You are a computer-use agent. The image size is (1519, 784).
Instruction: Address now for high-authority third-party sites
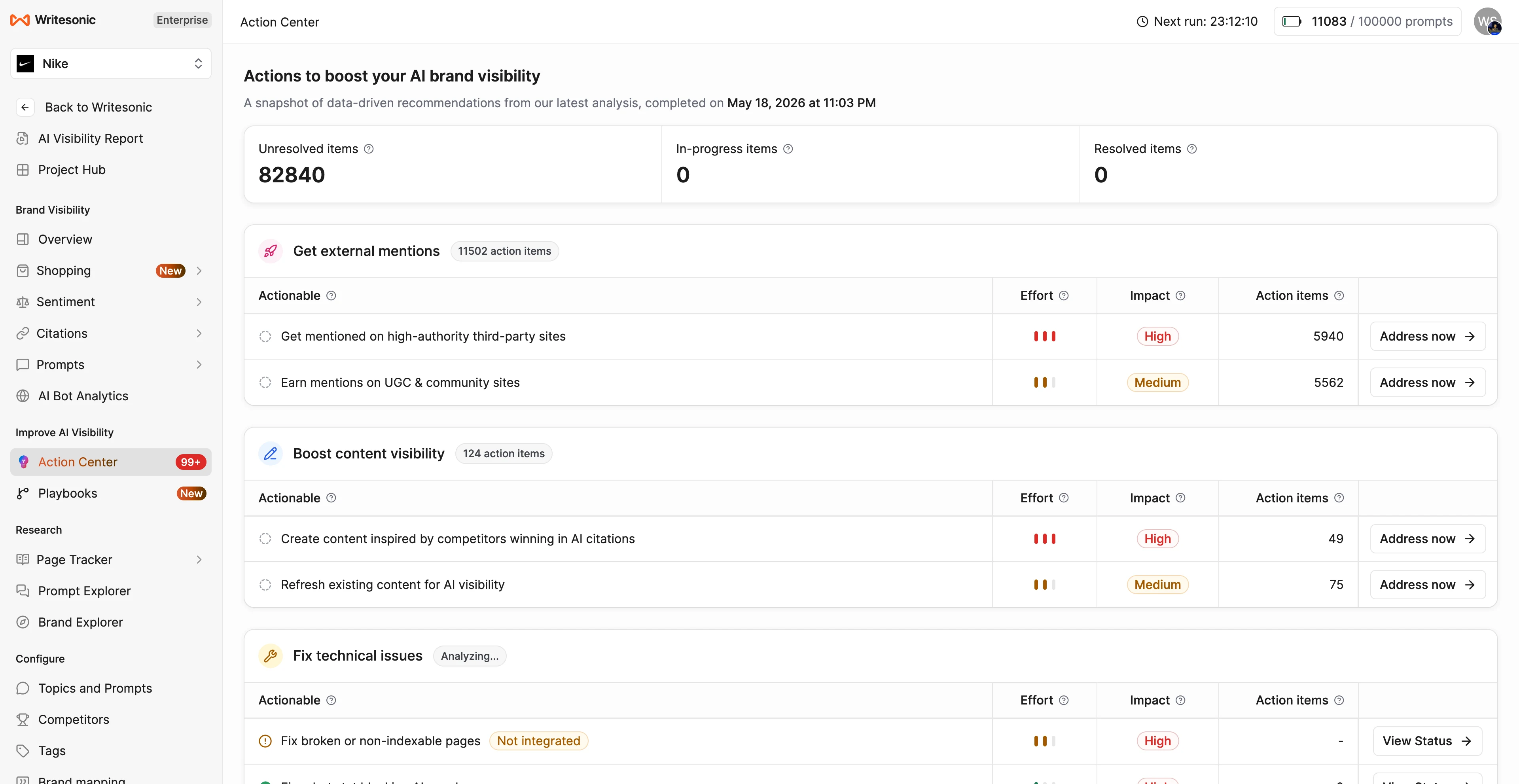1427,337
